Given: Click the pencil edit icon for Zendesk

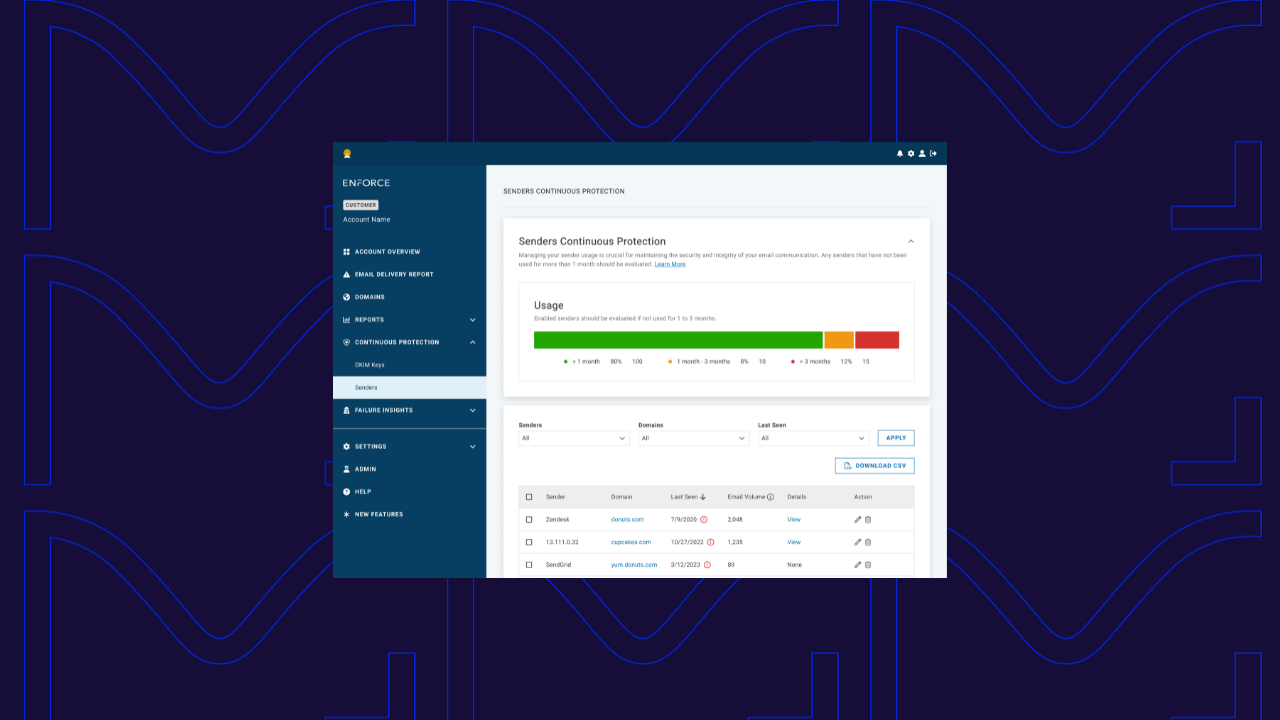Looking at the screenshot, I should click(857, 519).
